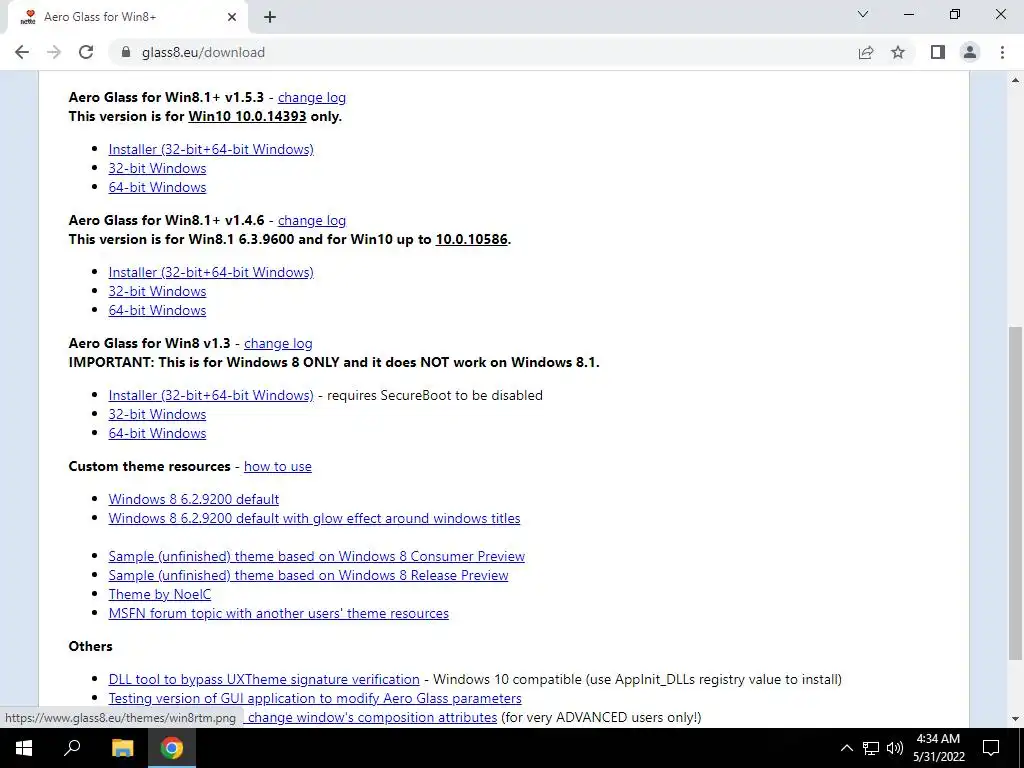Open Chrome three-dot menu
This screenshot has height=768, width=1024.
click(1002, 52)
